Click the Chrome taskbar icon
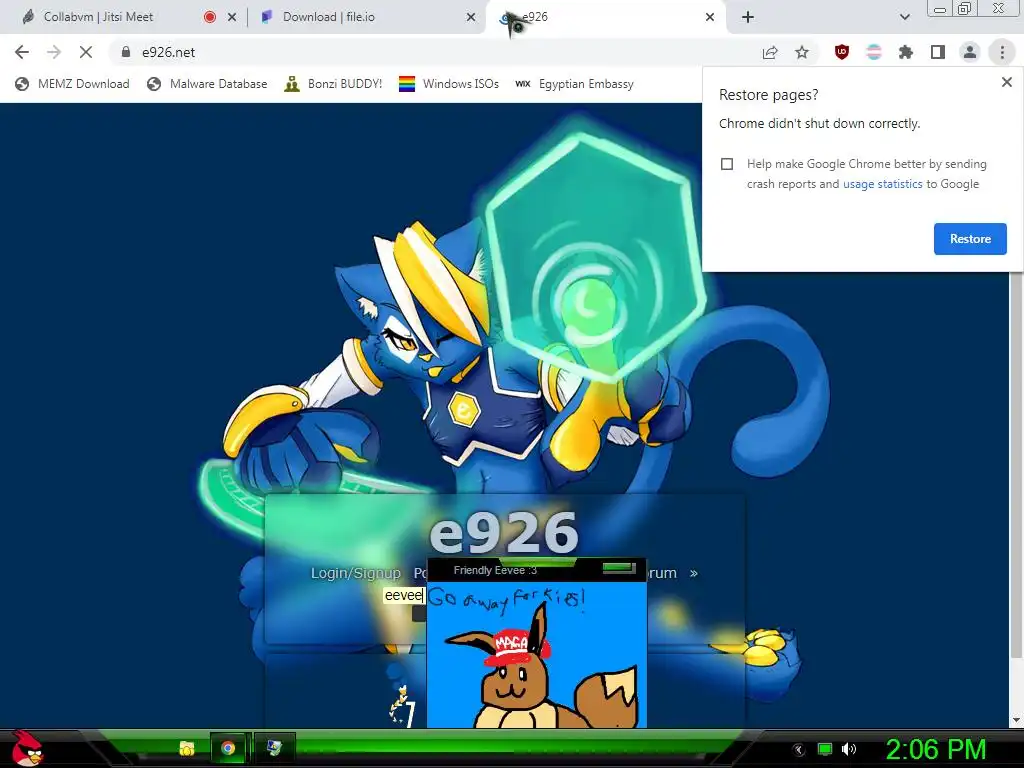Viewport: 1024px width, 768px height. 228,748
